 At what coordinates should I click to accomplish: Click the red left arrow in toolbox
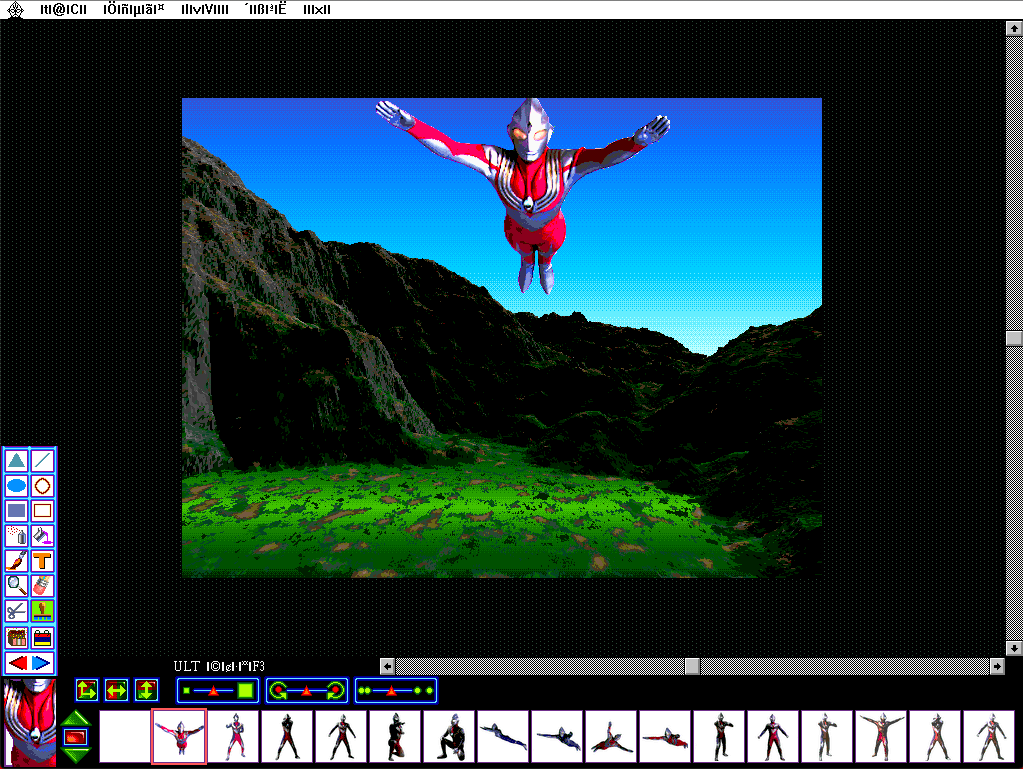(18, 663)
